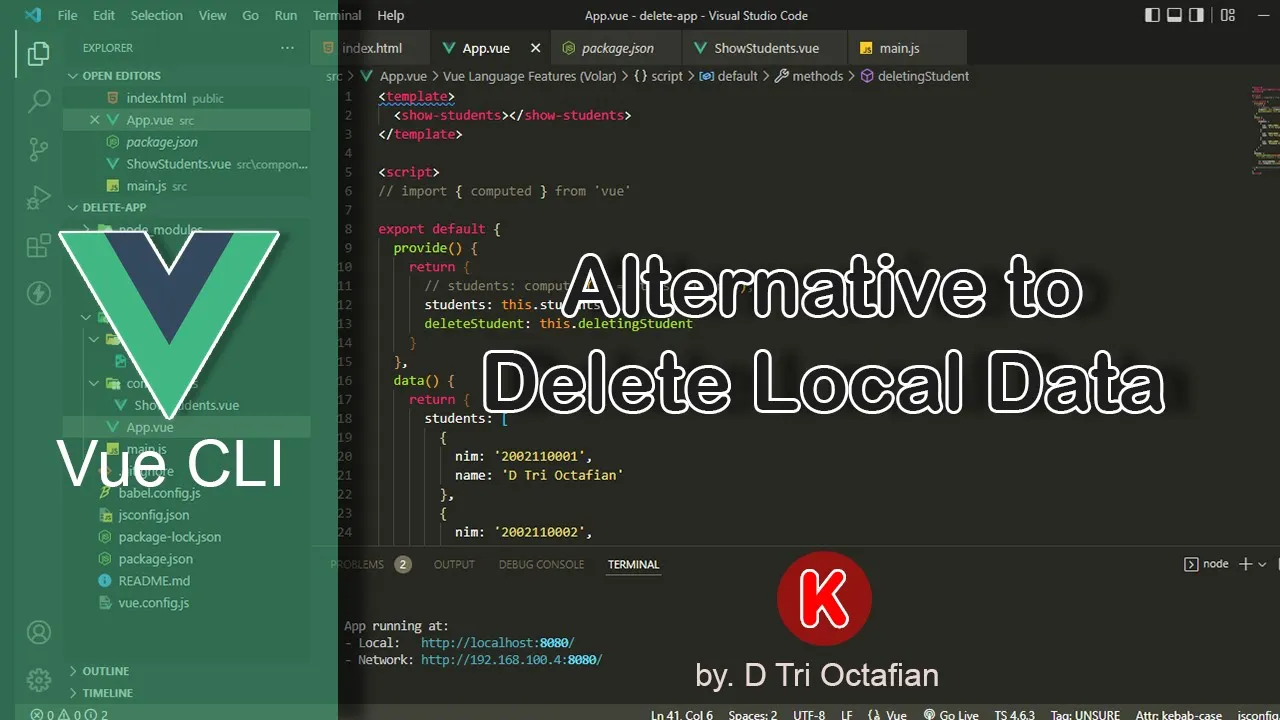The height and width of the screenshot is (720, 1280).
Task: Open the Manage gear icon
Action: [x=38, y=680]
